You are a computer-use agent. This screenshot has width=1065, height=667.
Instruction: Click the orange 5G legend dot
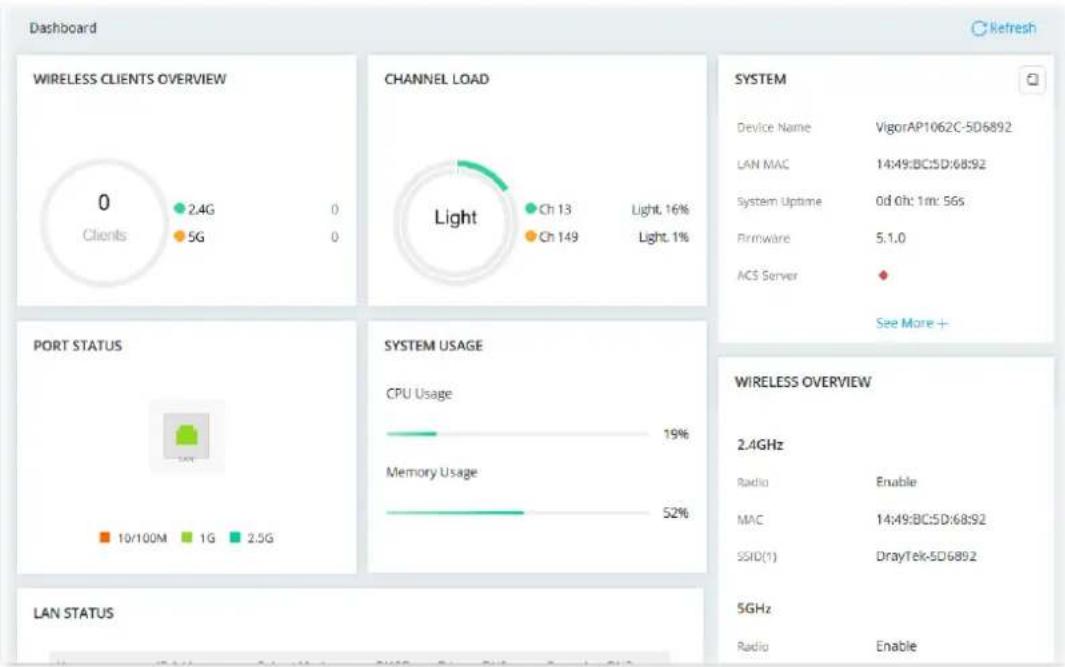pos(179,236)
